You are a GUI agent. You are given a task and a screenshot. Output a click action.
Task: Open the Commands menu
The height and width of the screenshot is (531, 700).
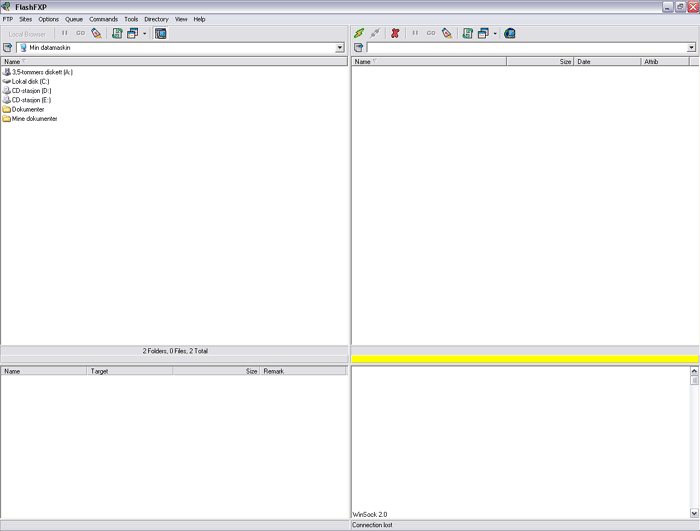[103, 19]
